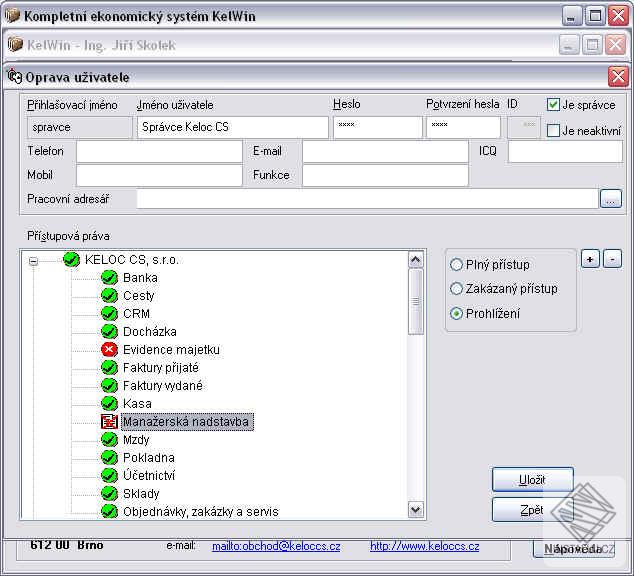Click the green check icon next to Banka
The image size is (634, 576).
pos(109,278)
